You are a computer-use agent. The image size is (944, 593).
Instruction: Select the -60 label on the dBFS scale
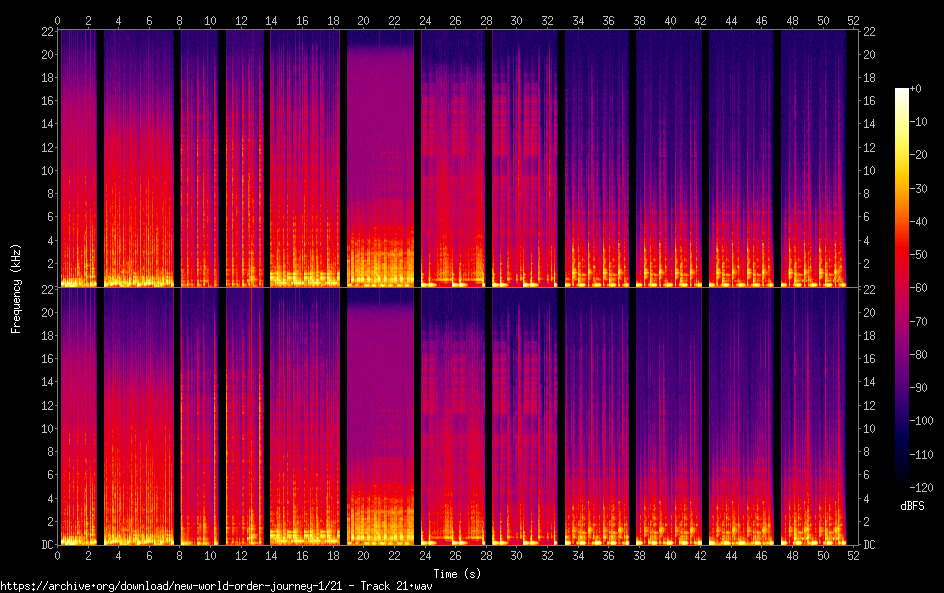tap(926, 287)
